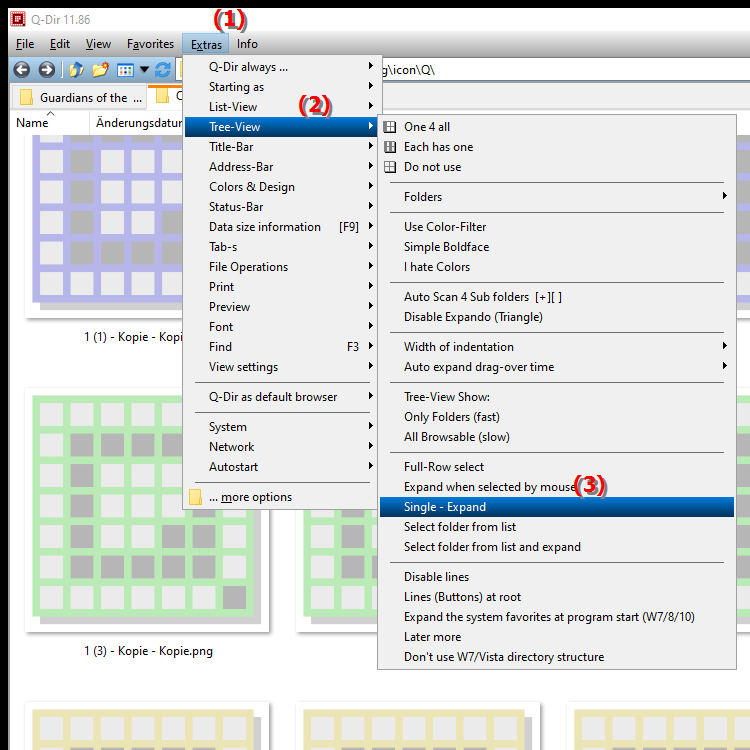
Task: Click the Extras menu
Action: click(206, 44)
